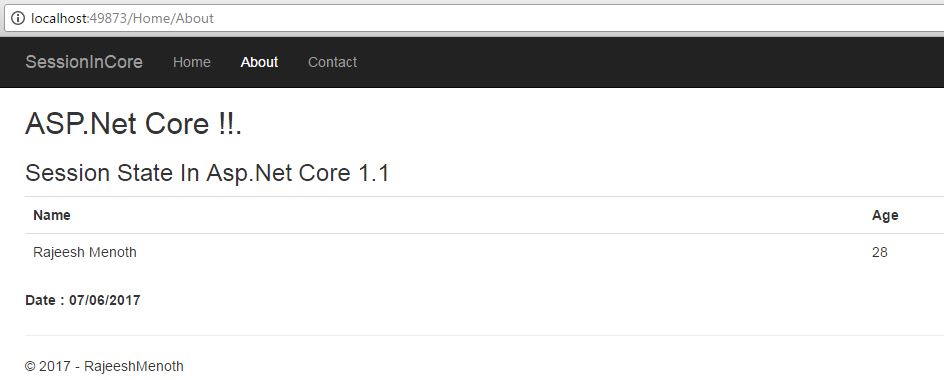The width and height of the screenshot is (944, 380).
Task: Click the localhost text in the URL
Action: click(60, 19)
